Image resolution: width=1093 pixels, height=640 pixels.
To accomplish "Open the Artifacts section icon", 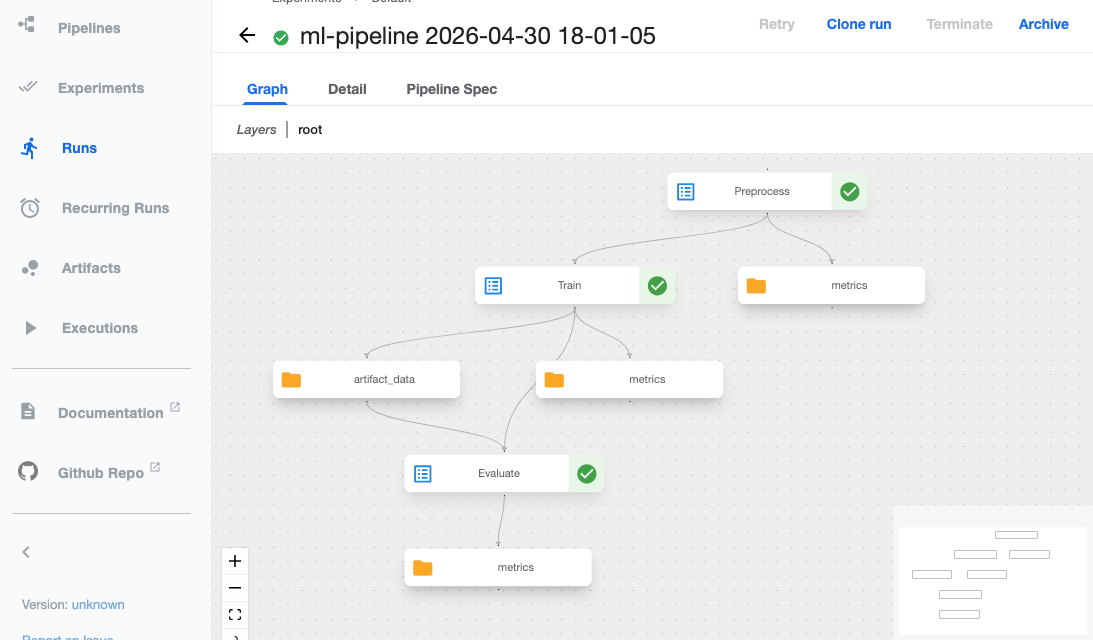I will pos(29,268).
